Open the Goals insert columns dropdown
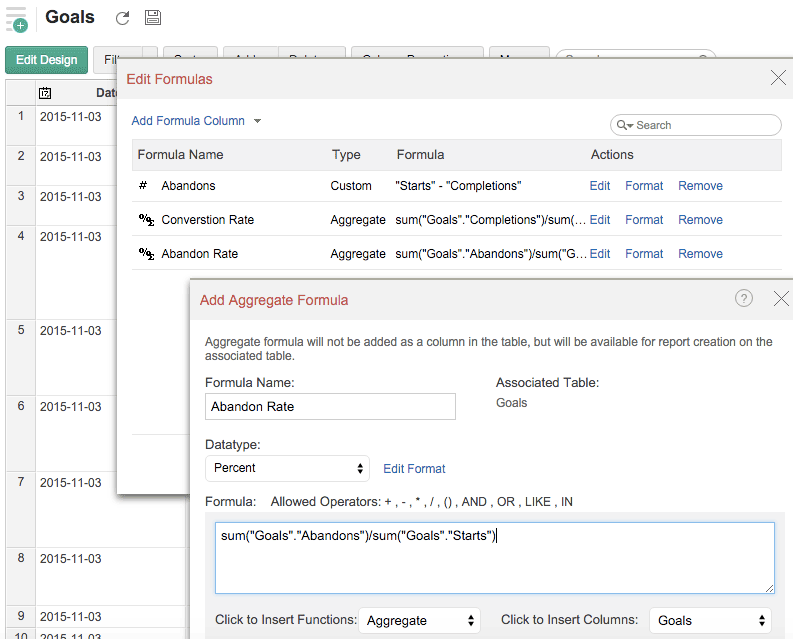Image resolution: width=793 pixels, height=639 pixels. click(710, 620)
